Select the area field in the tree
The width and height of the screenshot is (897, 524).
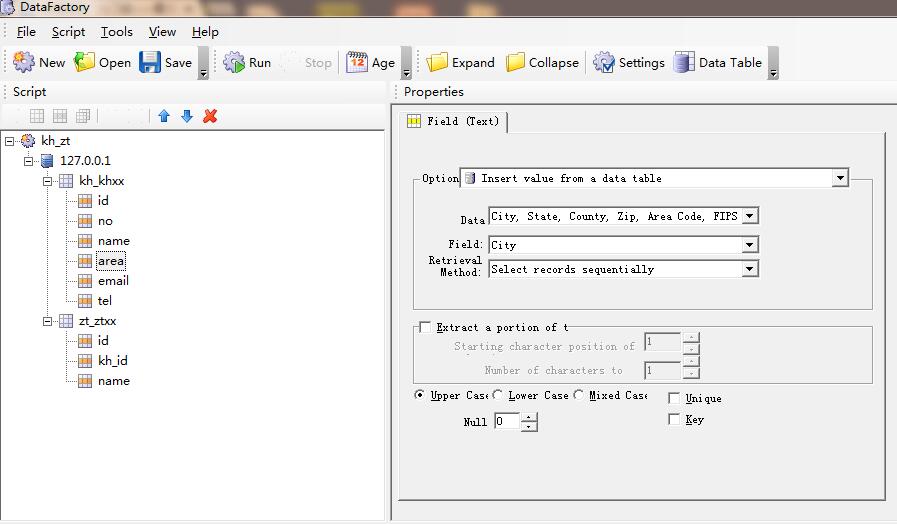tap(110, 261)
